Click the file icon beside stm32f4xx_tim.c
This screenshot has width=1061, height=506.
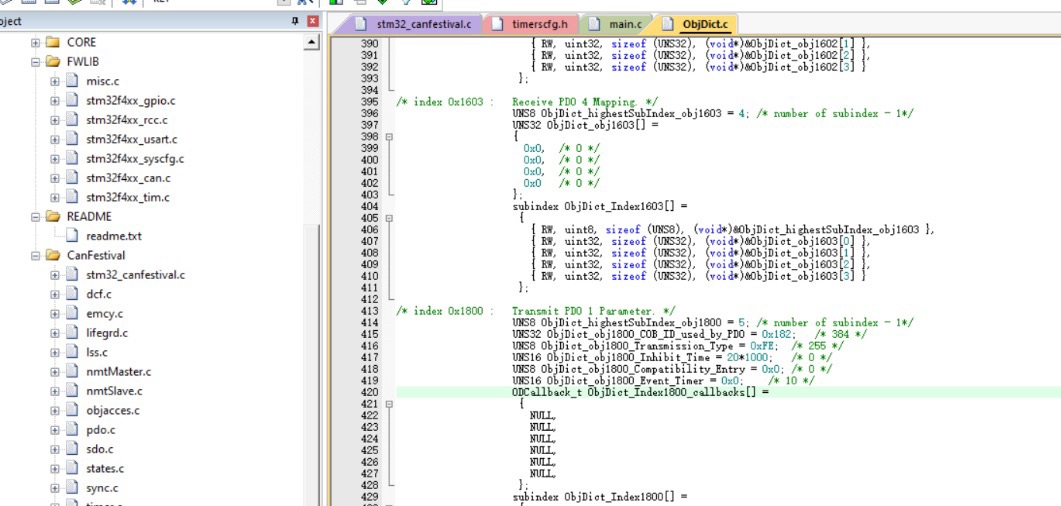(72, 197)
